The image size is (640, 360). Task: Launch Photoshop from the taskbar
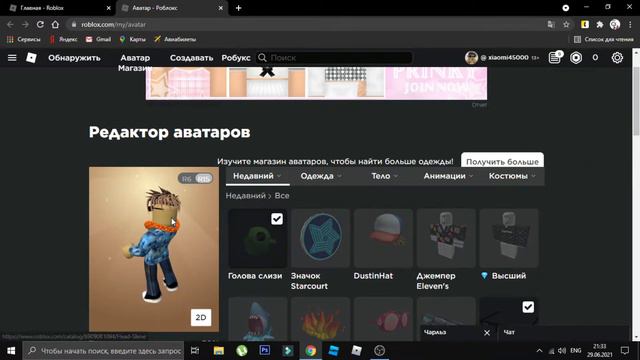264,351
